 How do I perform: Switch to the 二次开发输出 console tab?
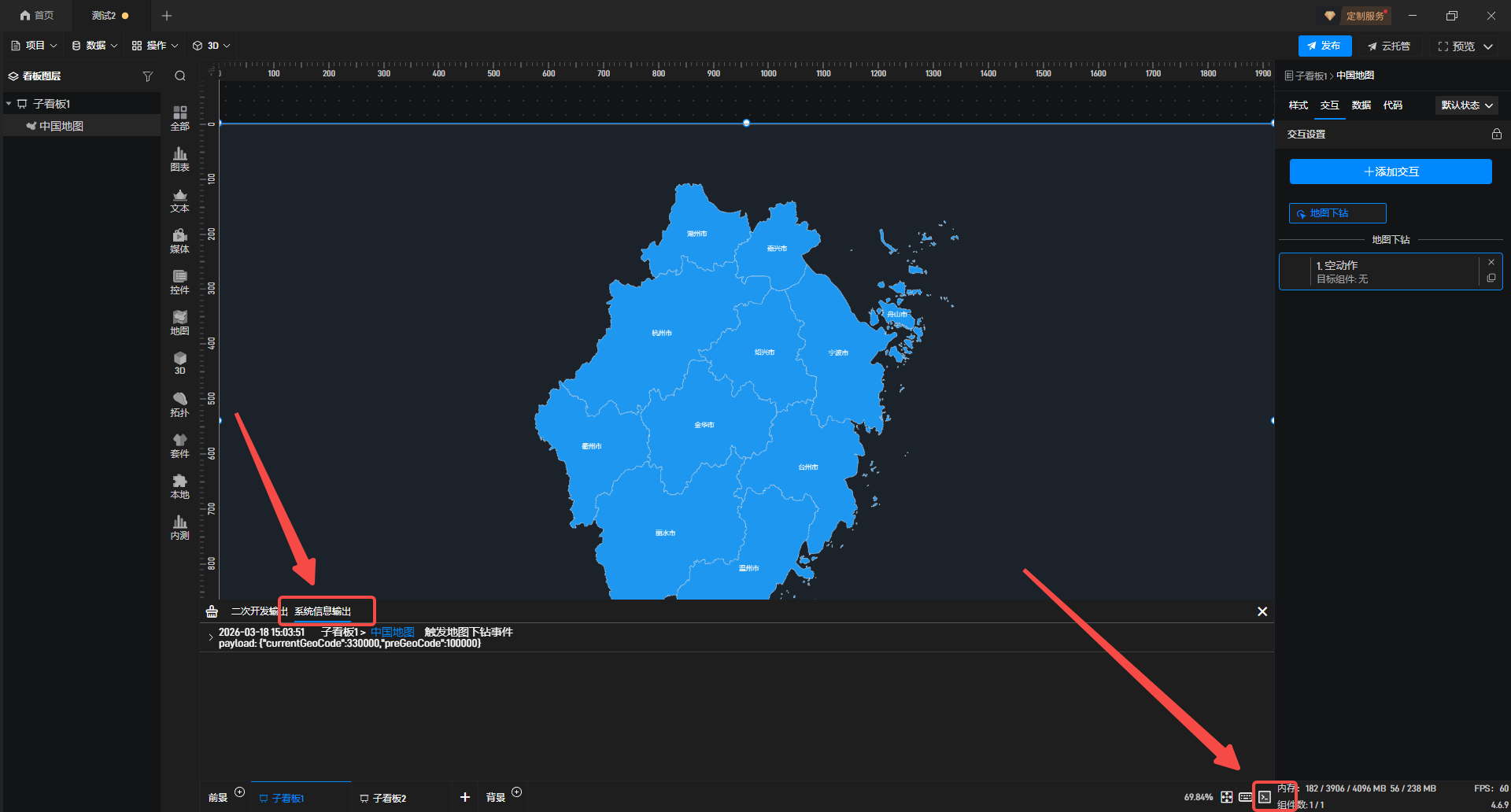pyautogui.click(x=255, y=611)
